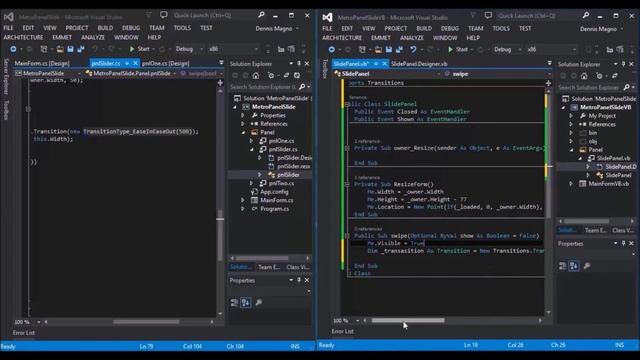Switch to Class View tab in right window

coord(624,230)
